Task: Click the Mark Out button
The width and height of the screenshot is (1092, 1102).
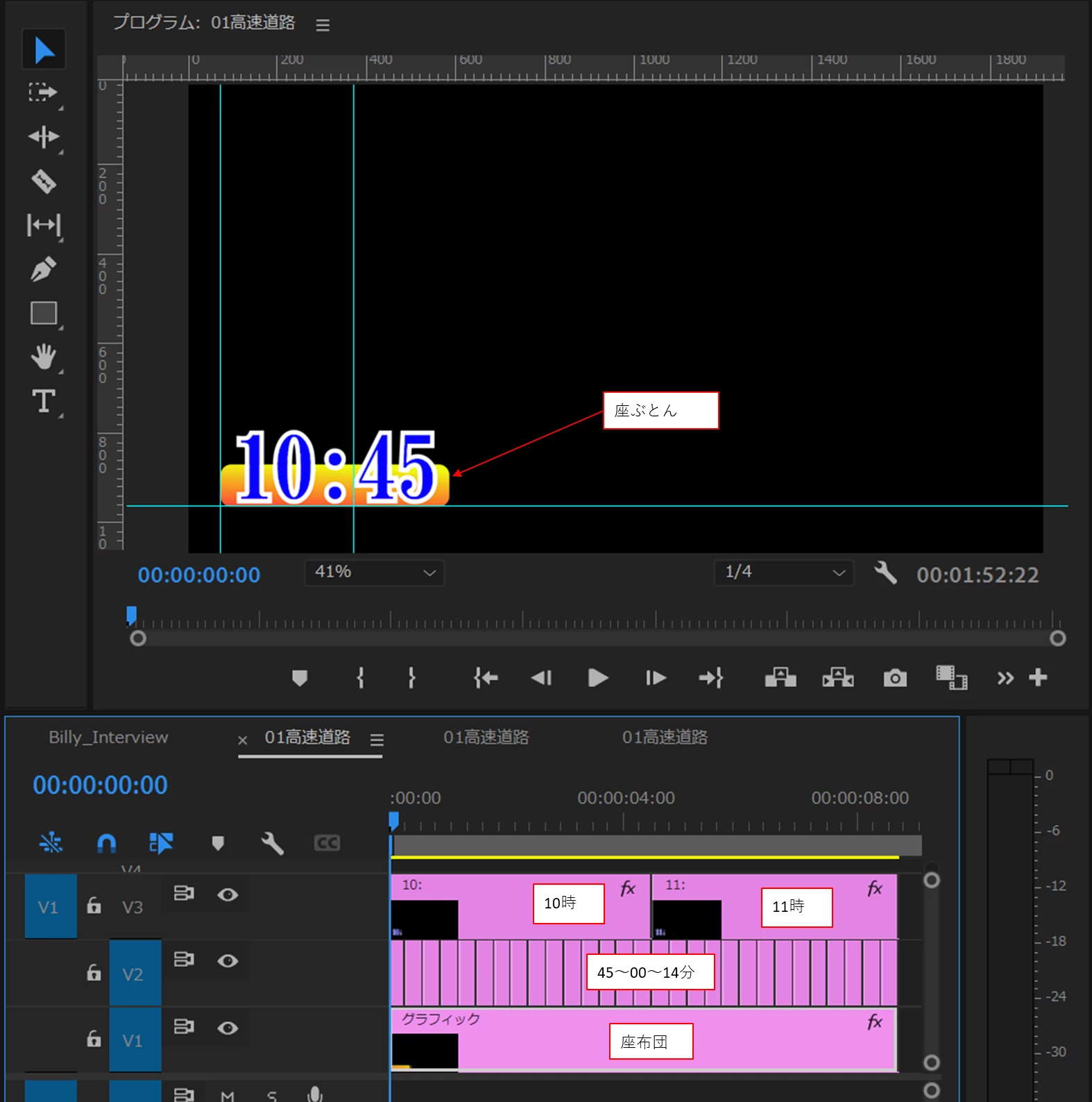Action: 411,678
